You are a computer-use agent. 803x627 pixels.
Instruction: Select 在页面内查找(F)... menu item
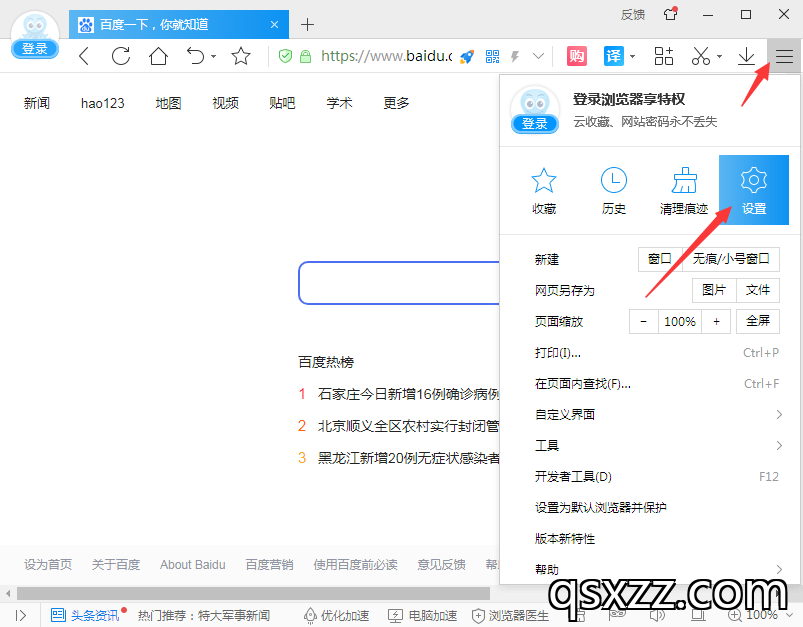tap(657, 384)
